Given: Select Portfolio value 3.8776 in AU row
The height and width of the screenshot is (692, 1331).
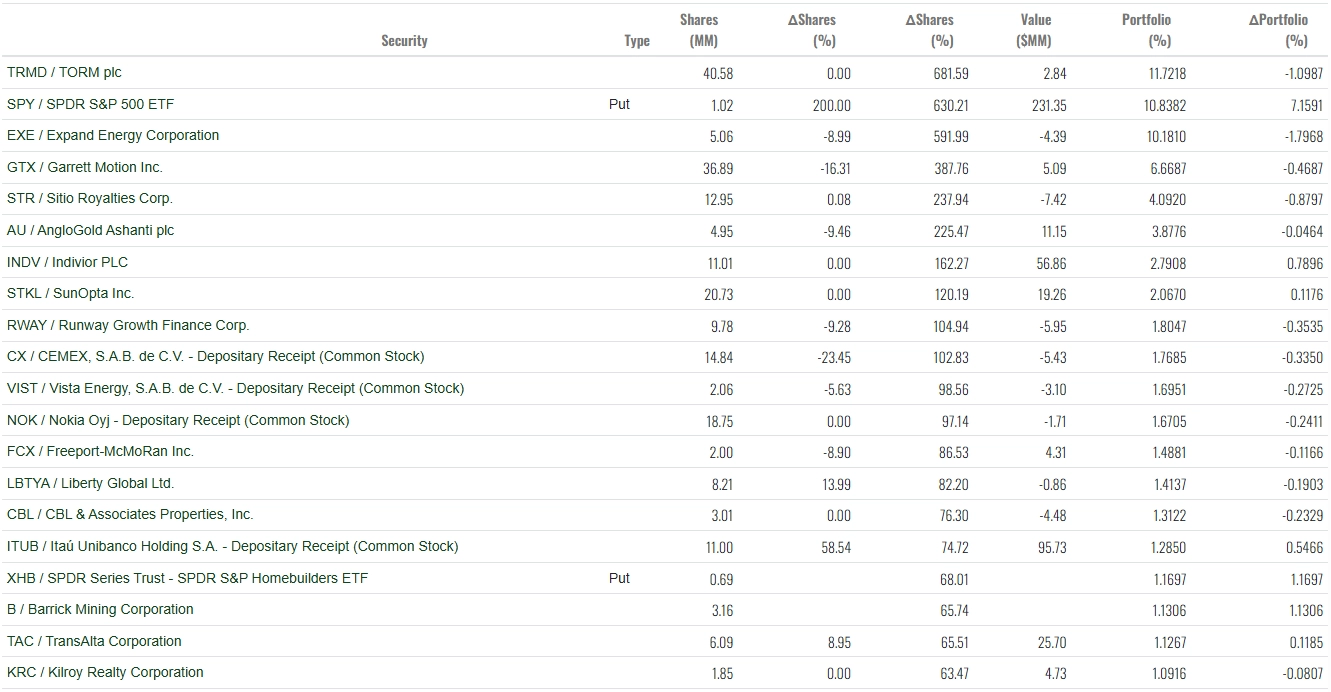Looking at the screenshot, I should tap(1166, 232).
